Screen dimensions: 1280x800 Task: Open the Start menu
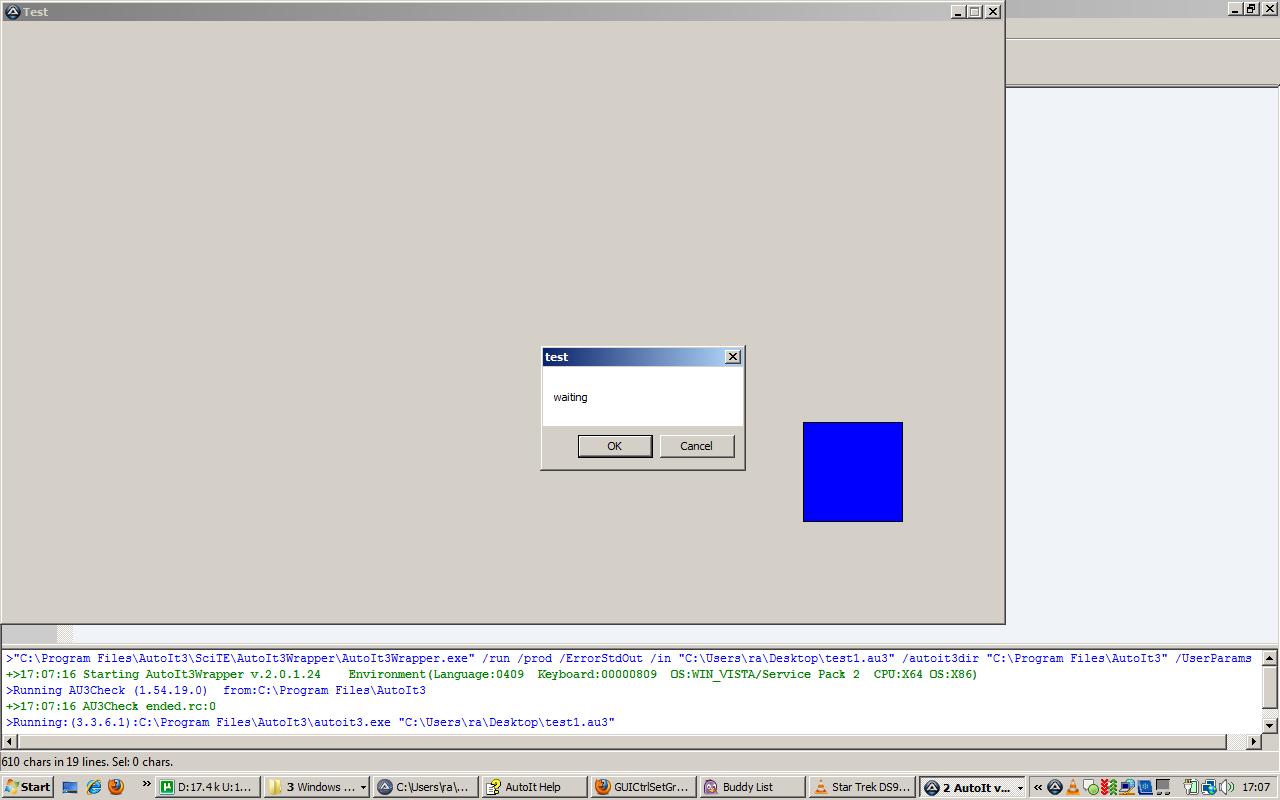[x=28, y=787]
